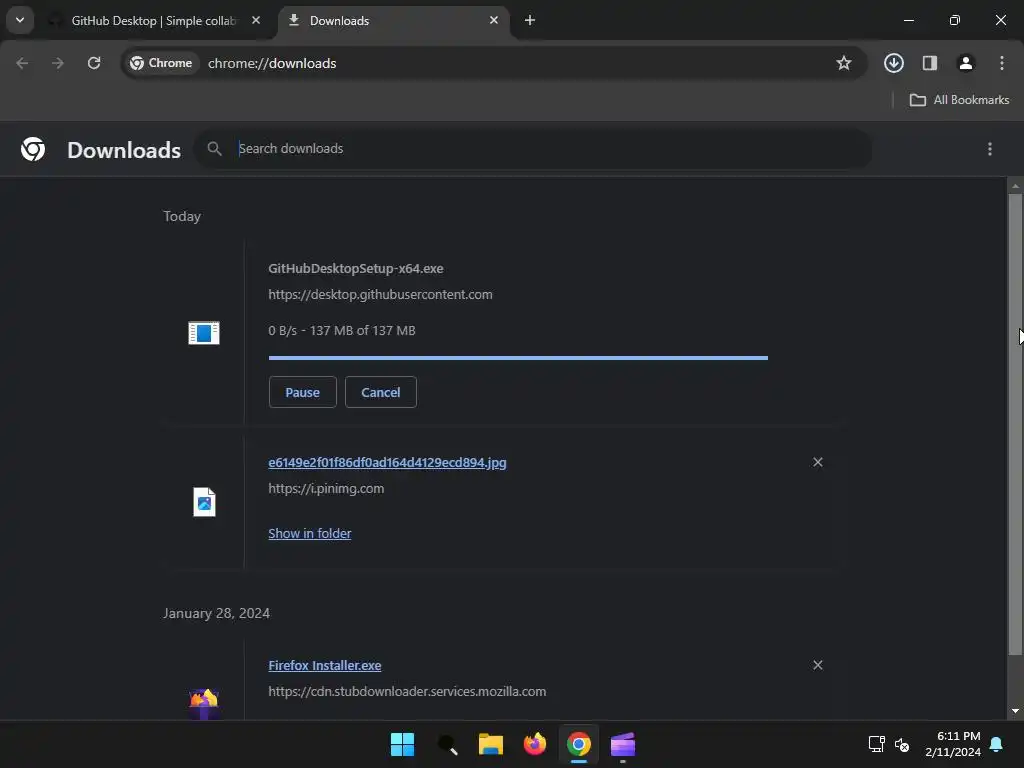1024x768 pixels.
Task: Open the clock showing 6:11 PM
Action: click(x=953, y=744)
